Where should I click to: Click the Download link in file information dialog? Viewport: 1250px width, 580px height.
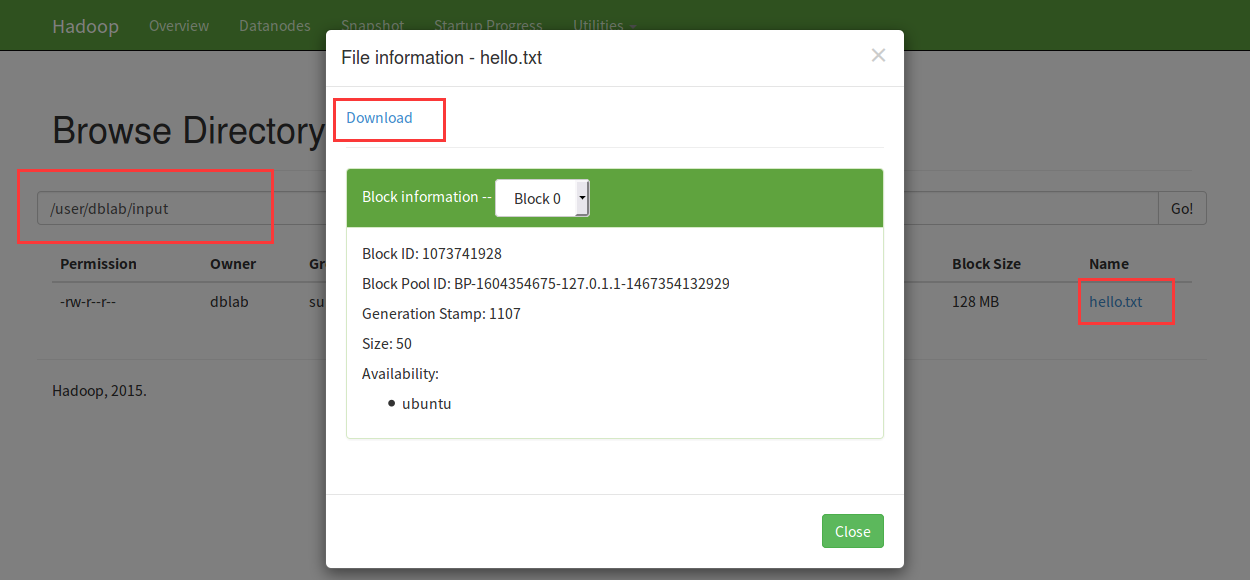(x=378, y=117)
